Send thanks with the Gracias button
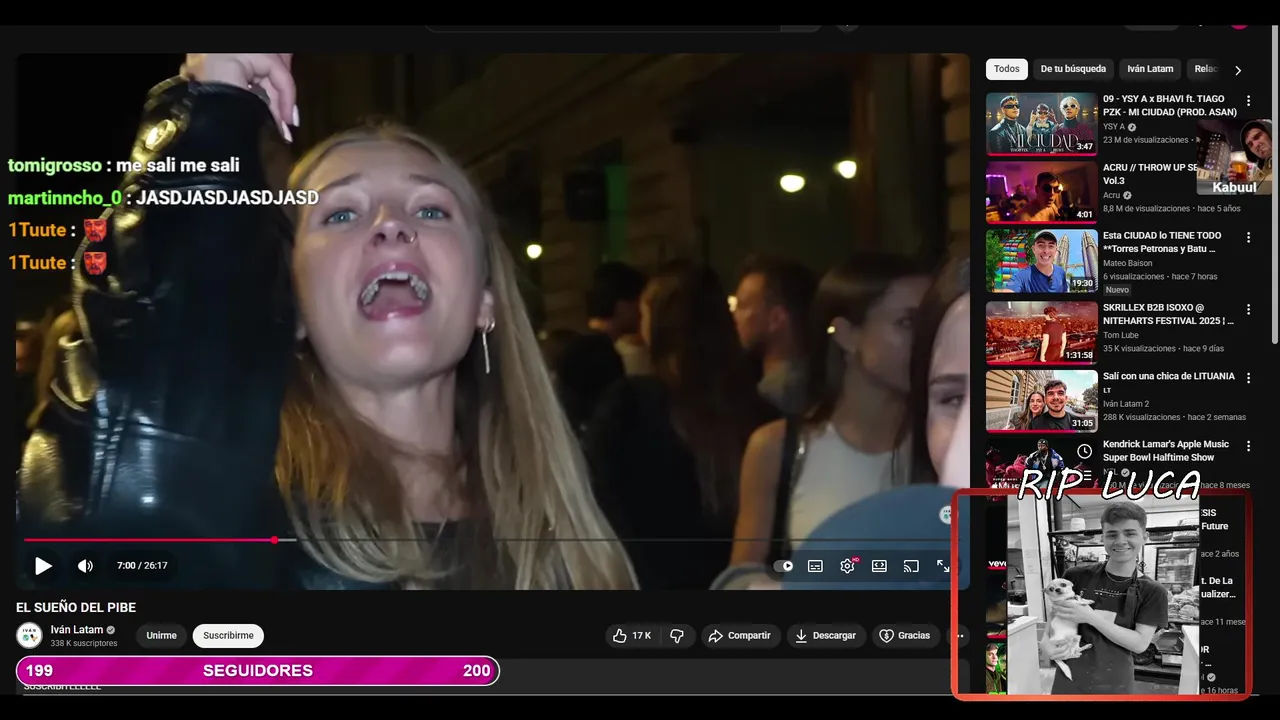Viewport: 1280px width, 720px height. pos(904,636)
